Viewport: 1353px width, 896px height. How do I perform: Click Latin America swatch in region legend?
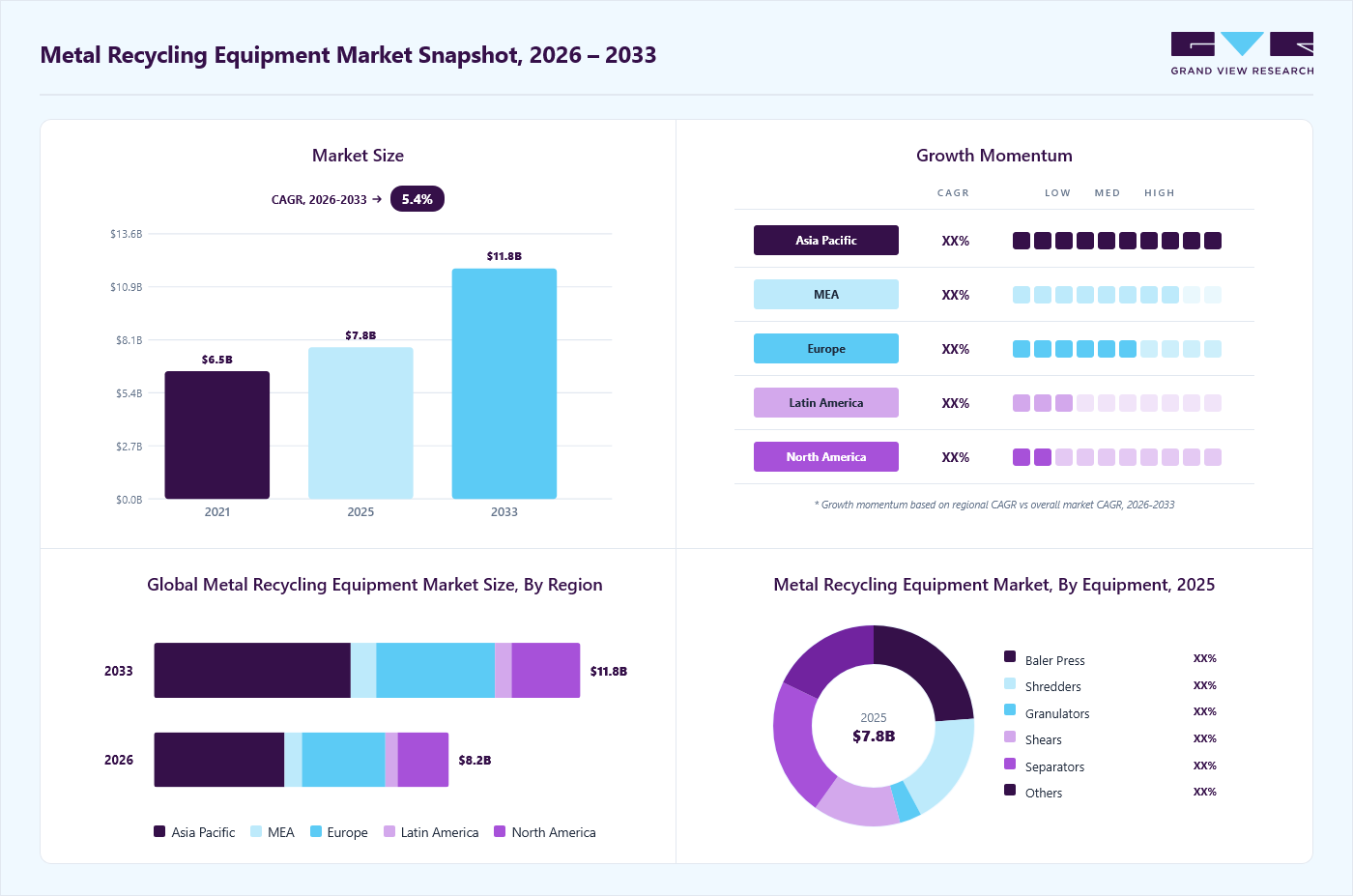tap(389, 831)
